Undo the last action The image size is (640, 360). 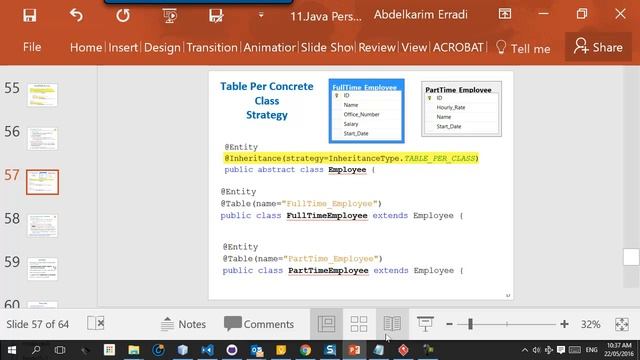tap(76, 16)
